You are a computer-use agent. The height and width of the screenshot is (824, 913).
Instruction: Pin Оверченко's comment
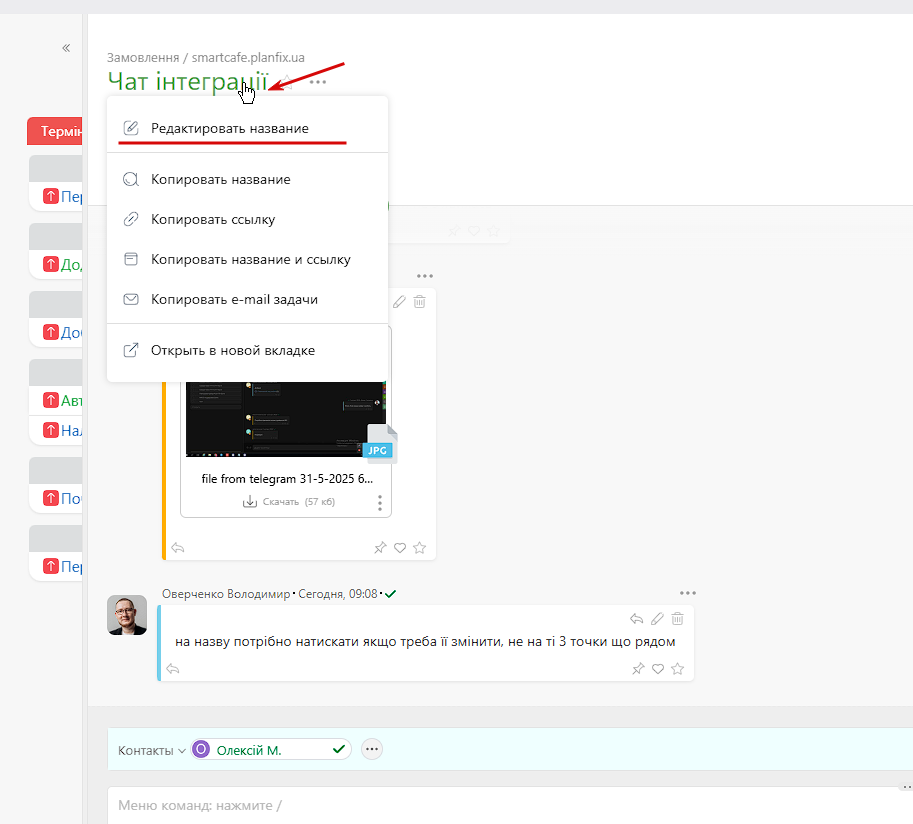pyautogui.click(x=638, y=669)
